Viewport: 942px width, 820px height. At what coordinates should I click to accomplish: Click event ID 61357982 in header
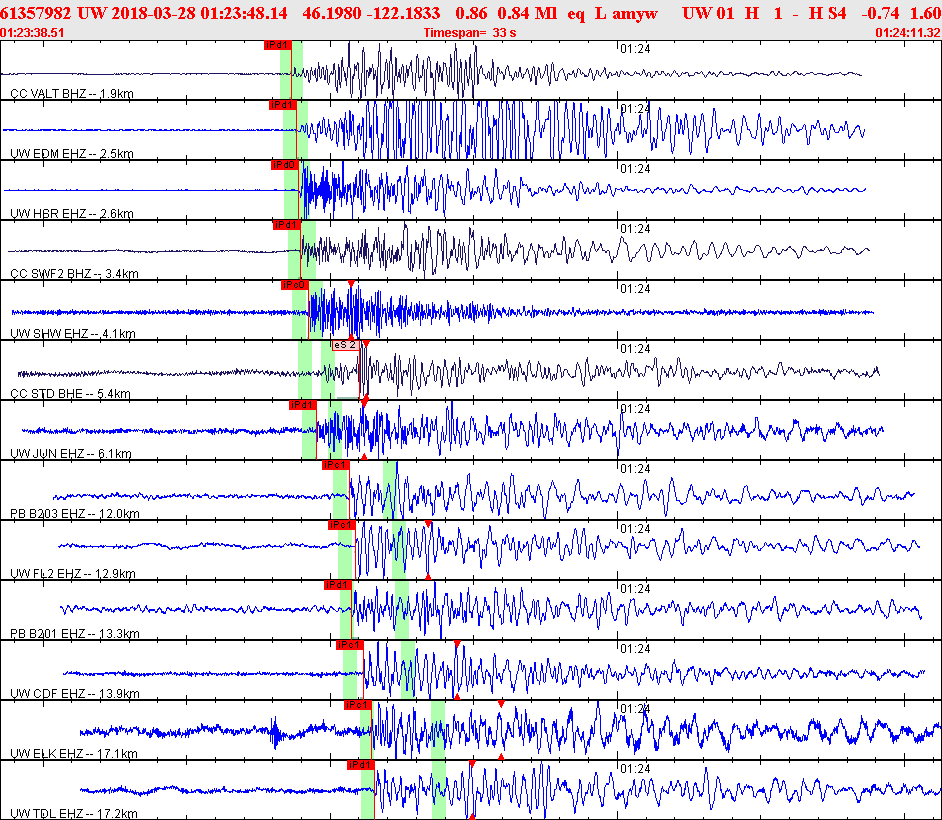(x=35, y=13)
